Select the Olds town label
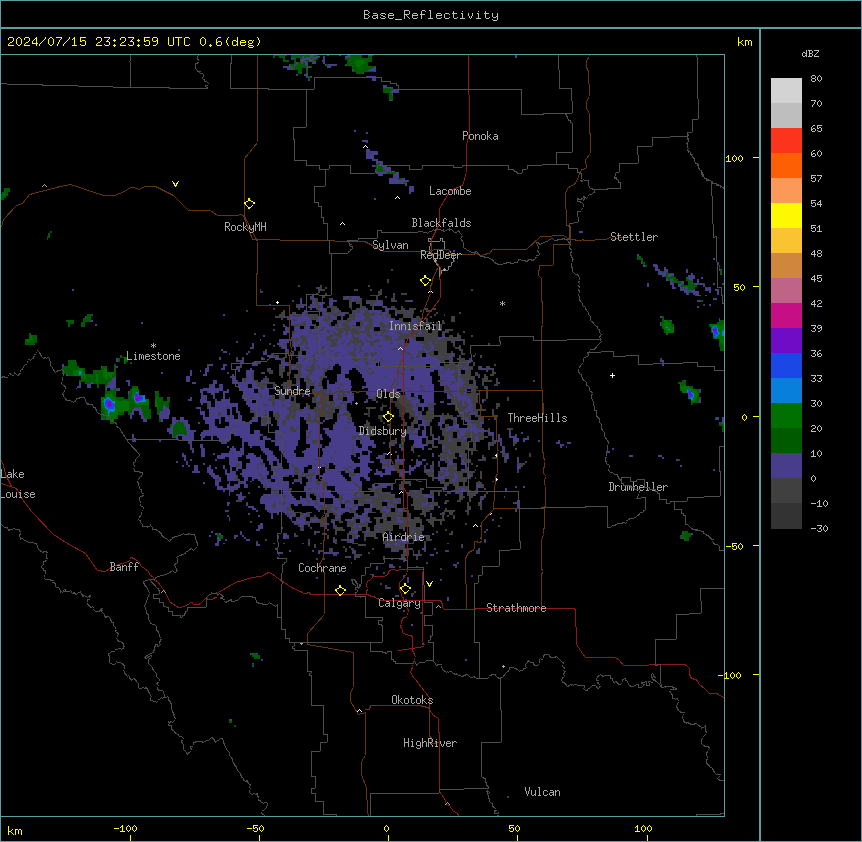The image size is (862, 842). click(388, 394)
